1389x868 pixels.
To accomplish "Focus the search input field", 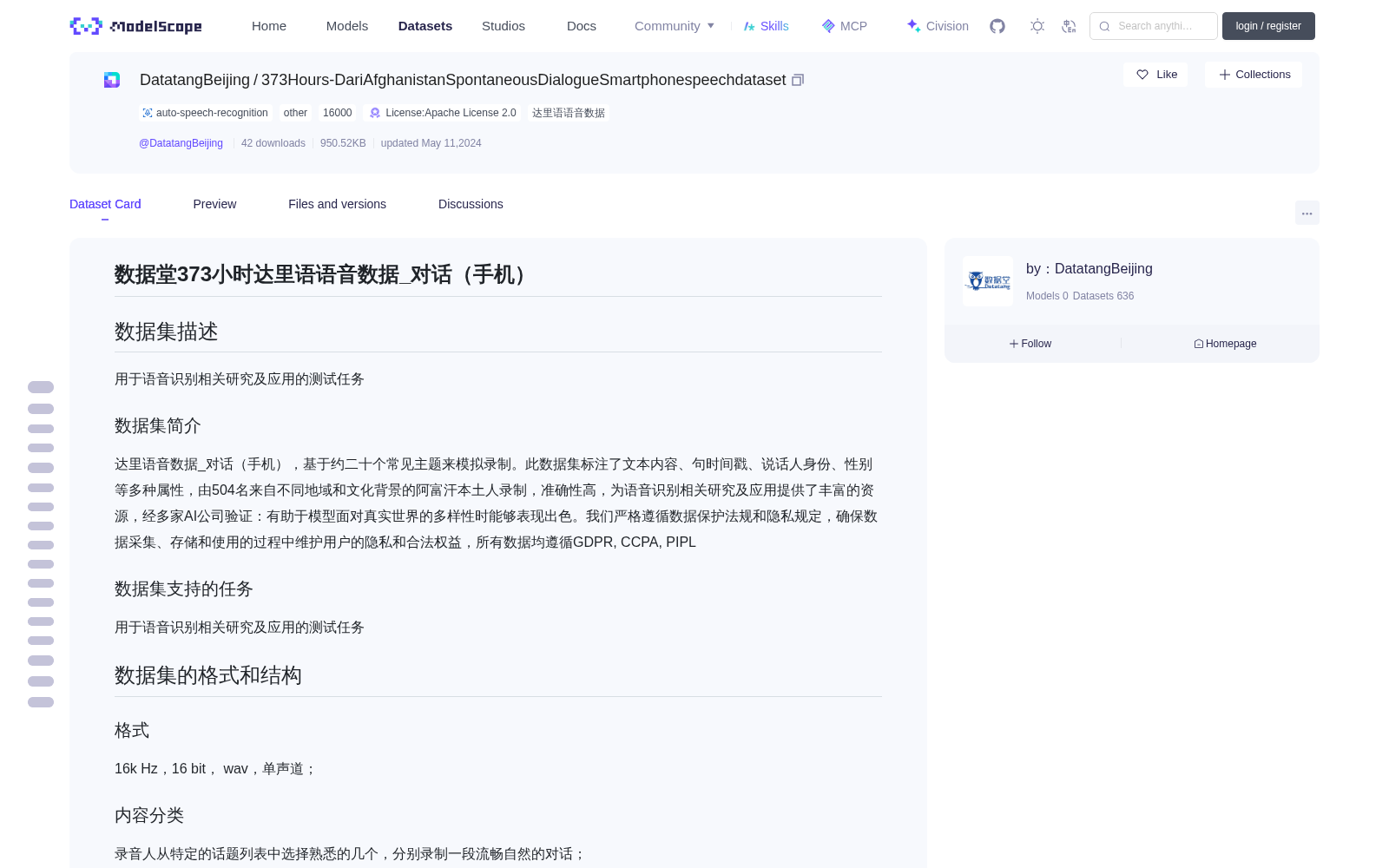I will tap(1154, 26).
